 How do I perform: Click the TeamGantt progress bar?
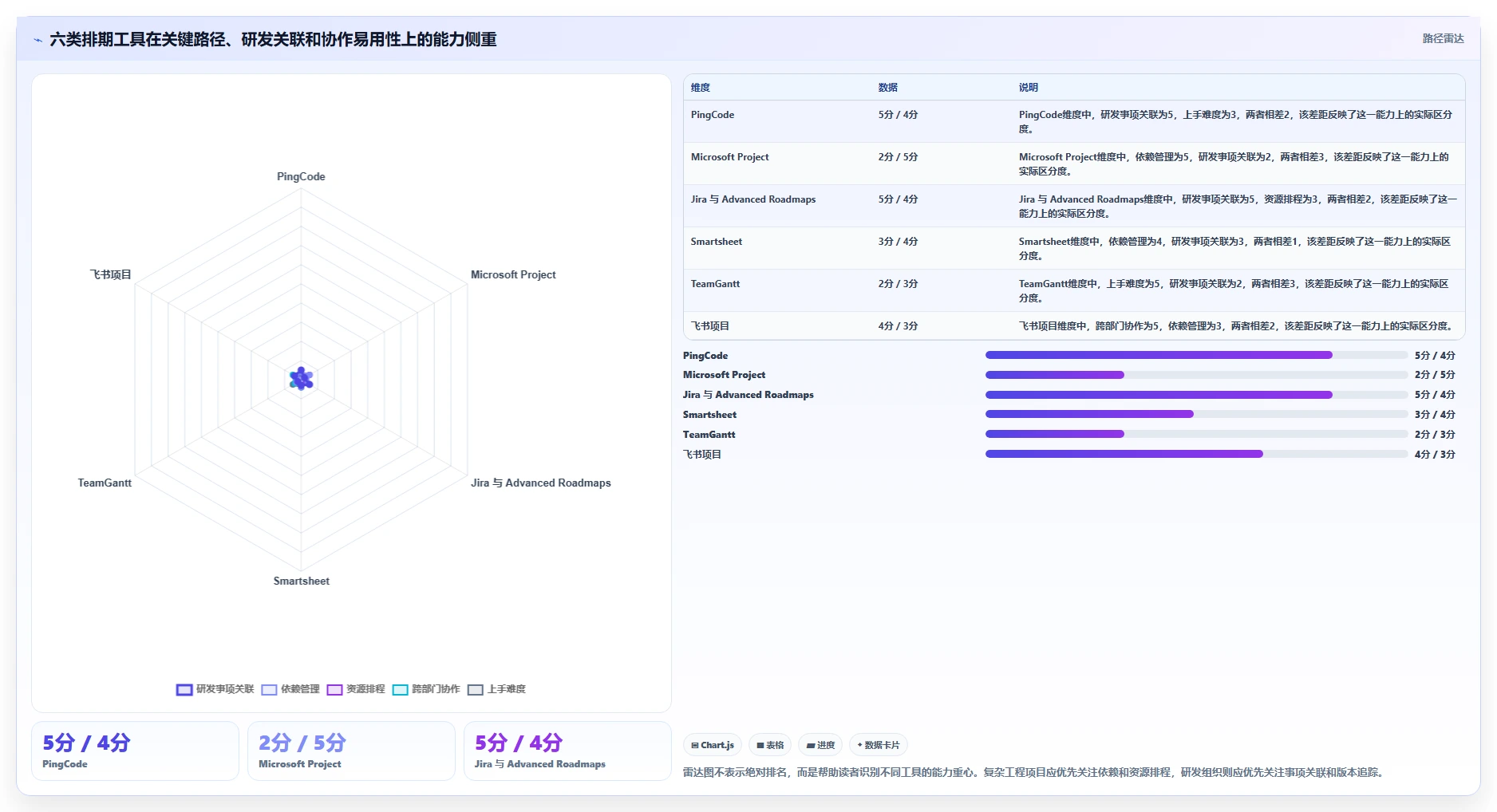[x=1196, y=434]
